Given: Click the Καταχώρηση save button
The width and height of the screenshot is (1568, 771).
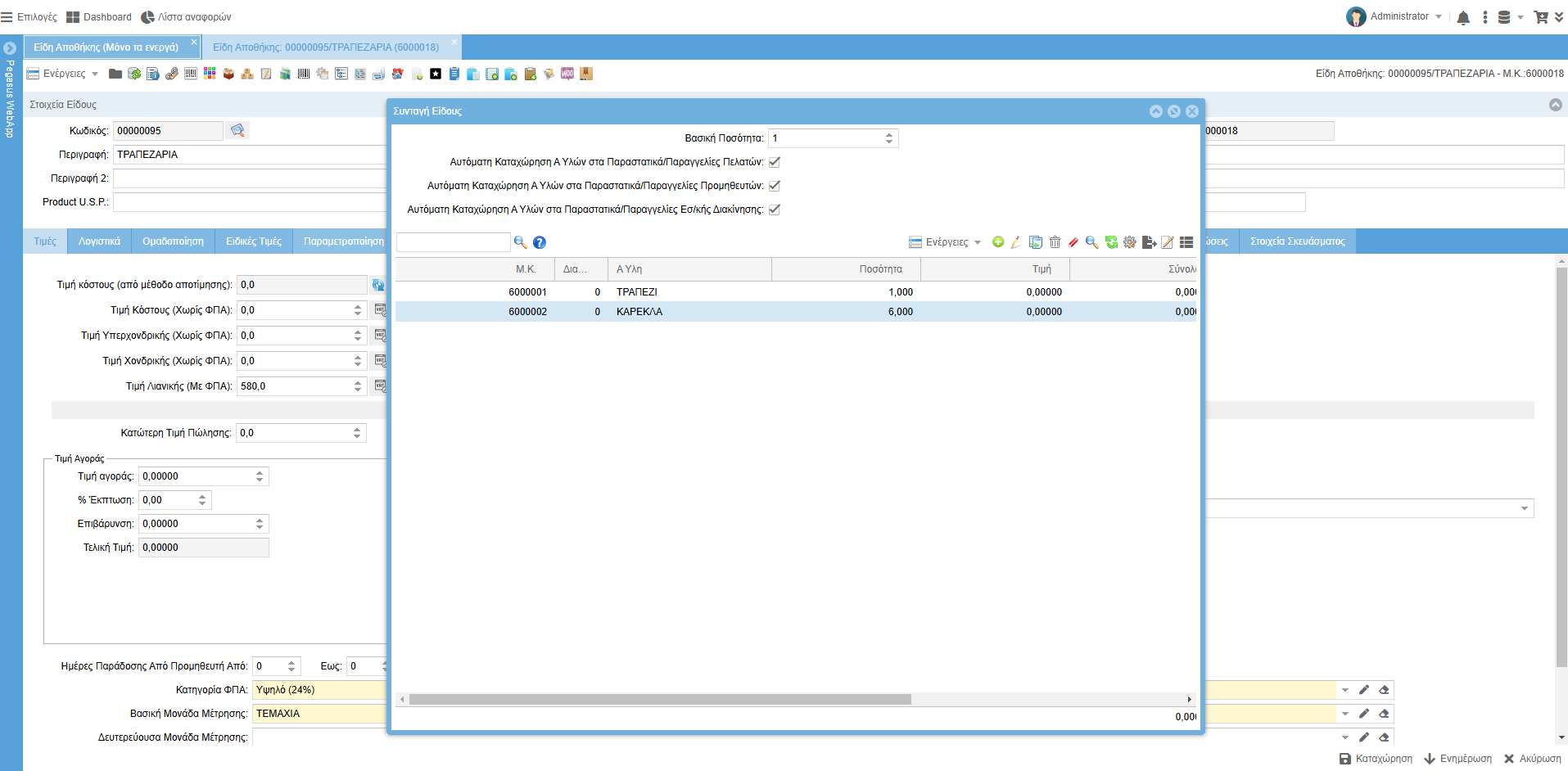Looking at the screenshot, I should click(1376, 759).
